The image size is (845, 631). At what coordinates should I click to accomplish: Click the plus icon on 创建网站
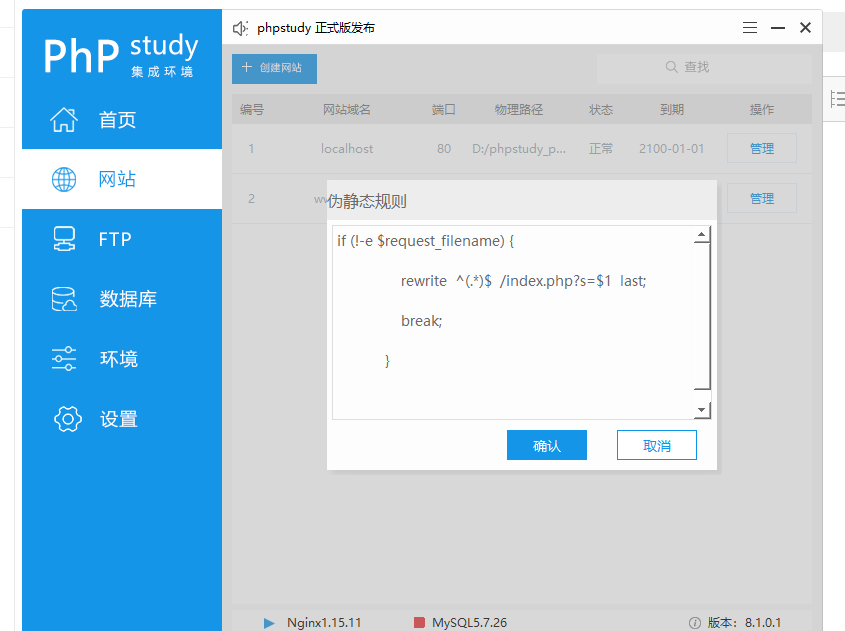[x=247, y=67]
